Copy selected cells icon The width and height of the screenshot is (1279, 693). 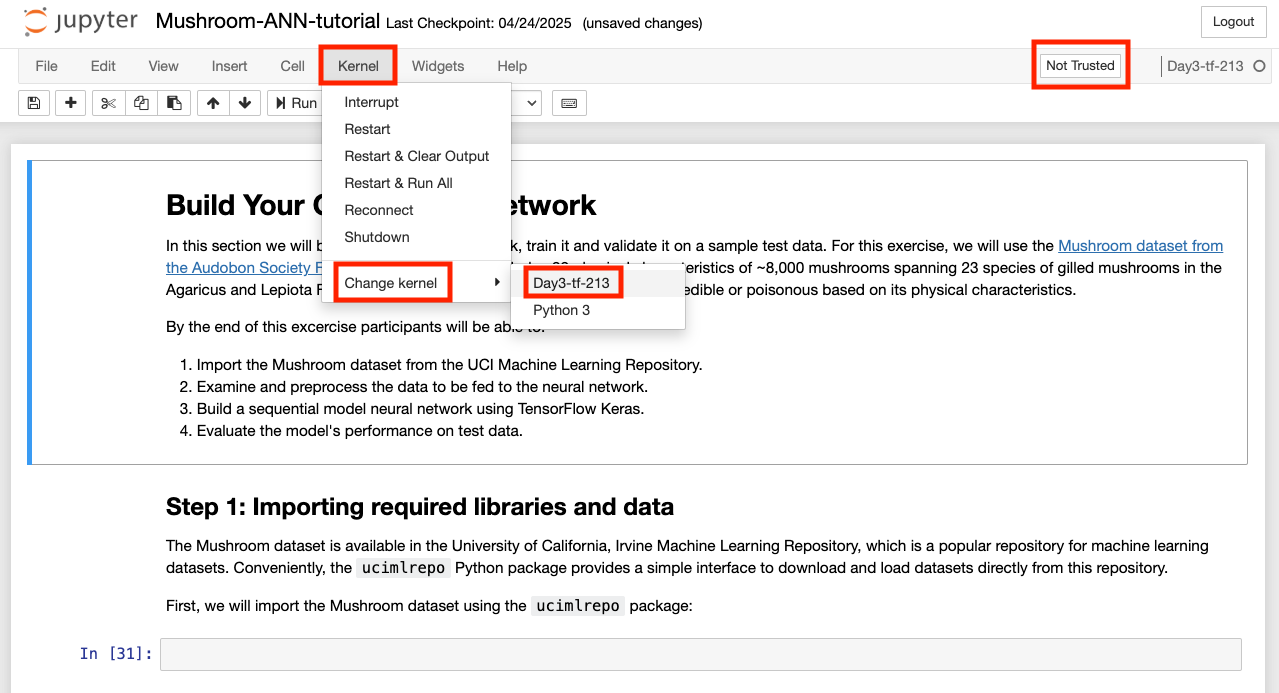tap(141, 103)
